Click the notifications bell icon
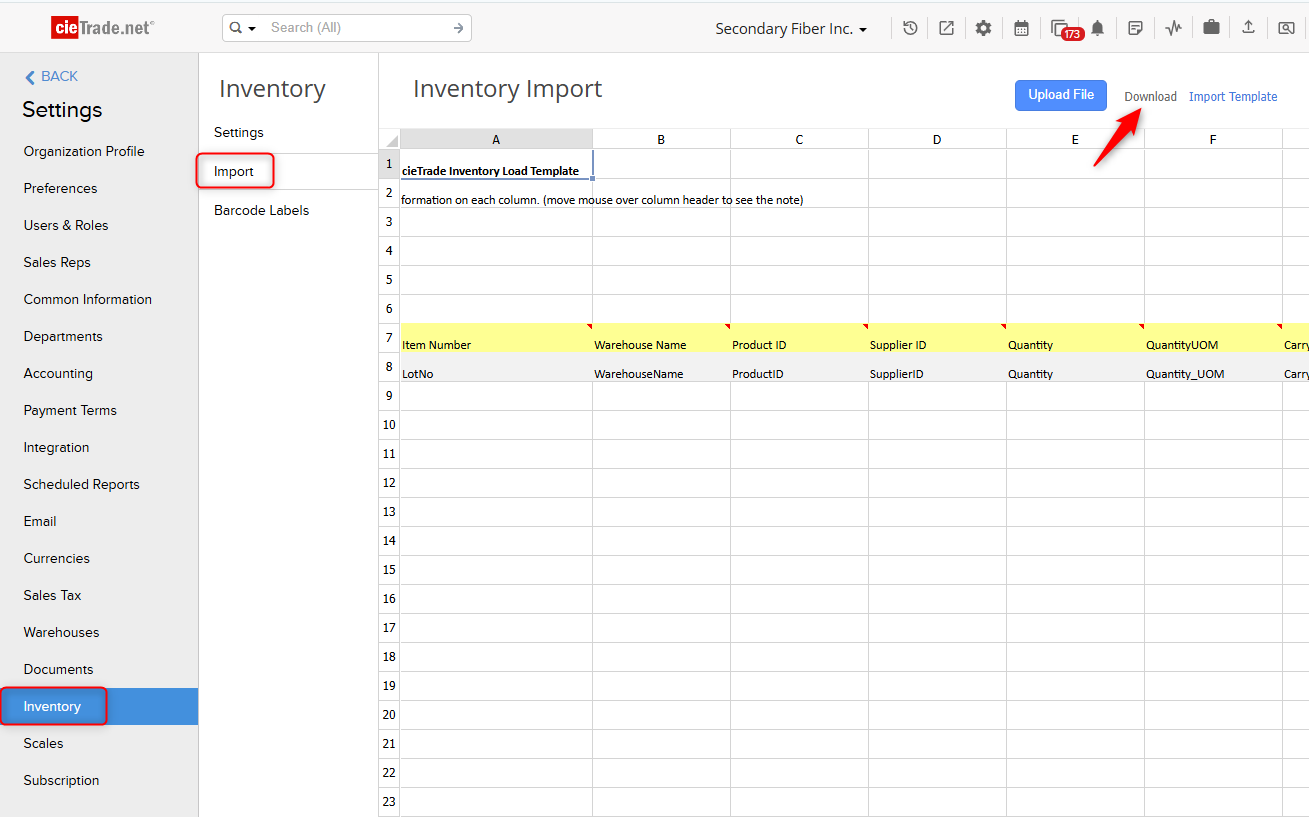 click(1098, 28)
